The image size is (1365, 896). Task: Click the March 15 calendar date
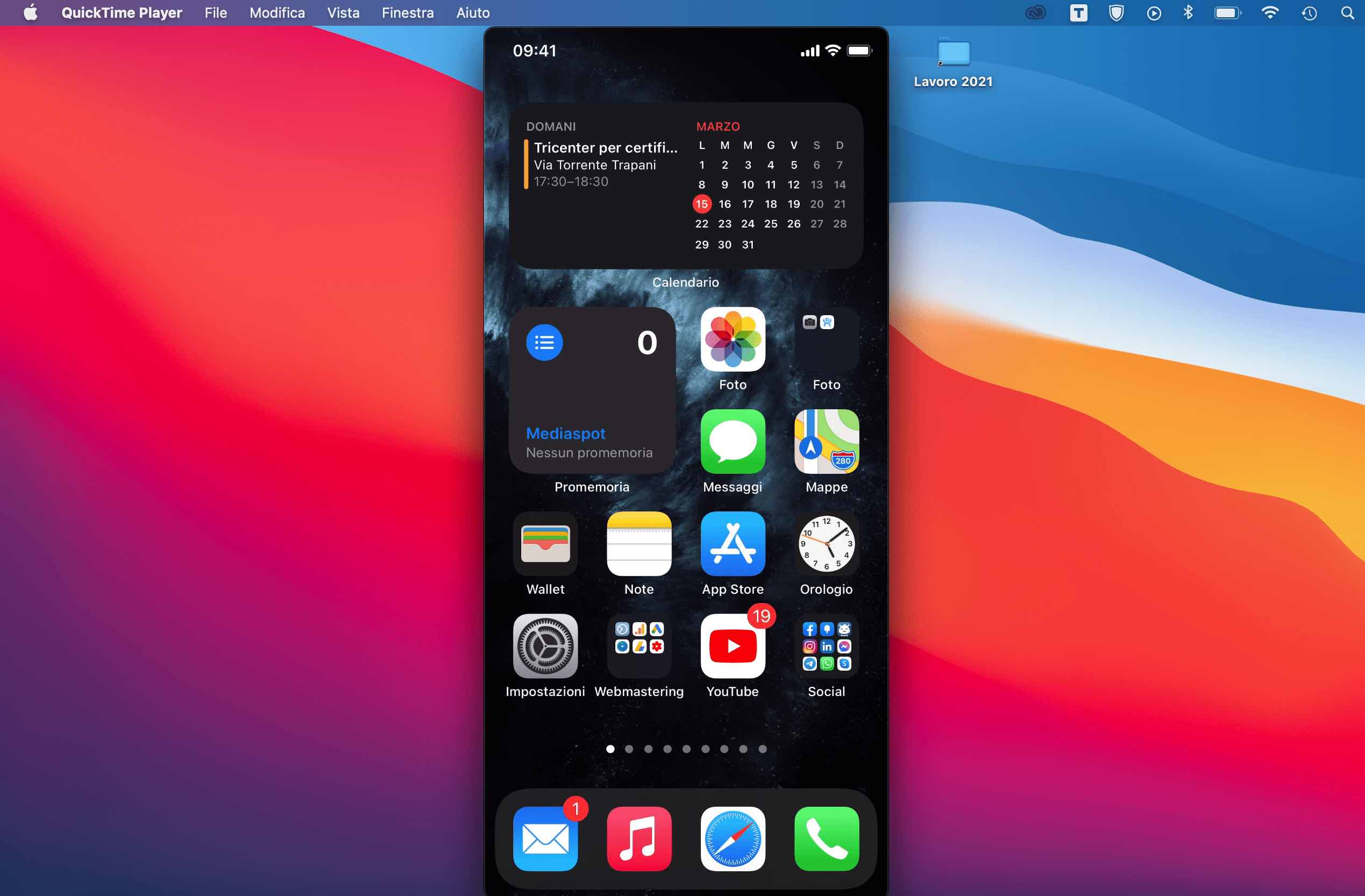click(702, 204)
